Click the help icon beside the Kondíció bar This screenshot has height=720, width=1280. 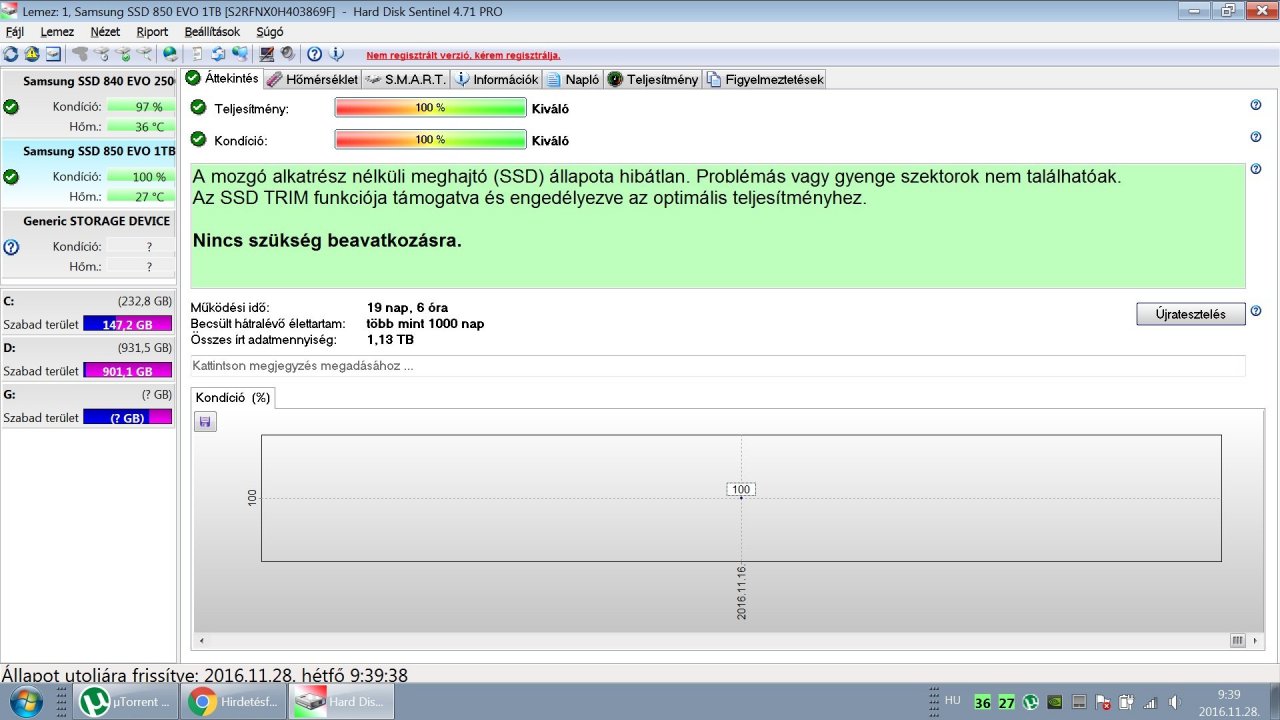click(1256, 137)
